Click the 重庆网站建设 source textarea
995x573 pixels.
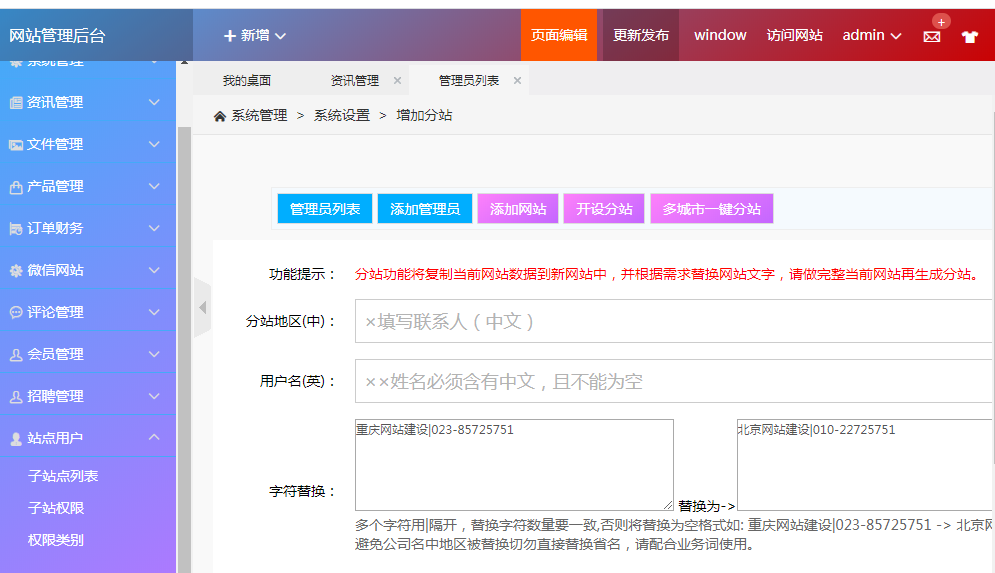click(x=514, y=464)
